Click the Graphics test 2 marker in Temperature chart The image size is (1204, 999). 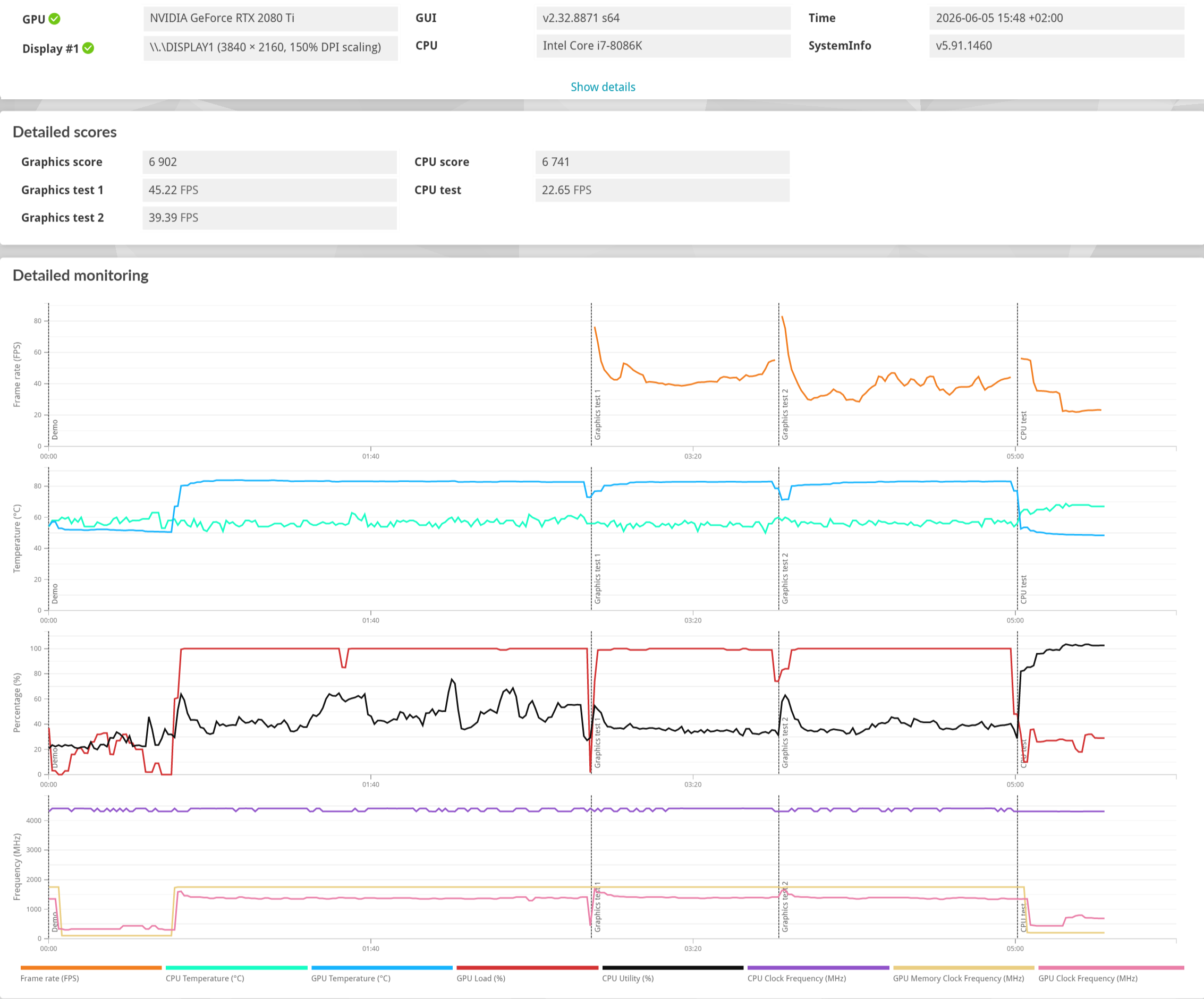click(785, 578)
